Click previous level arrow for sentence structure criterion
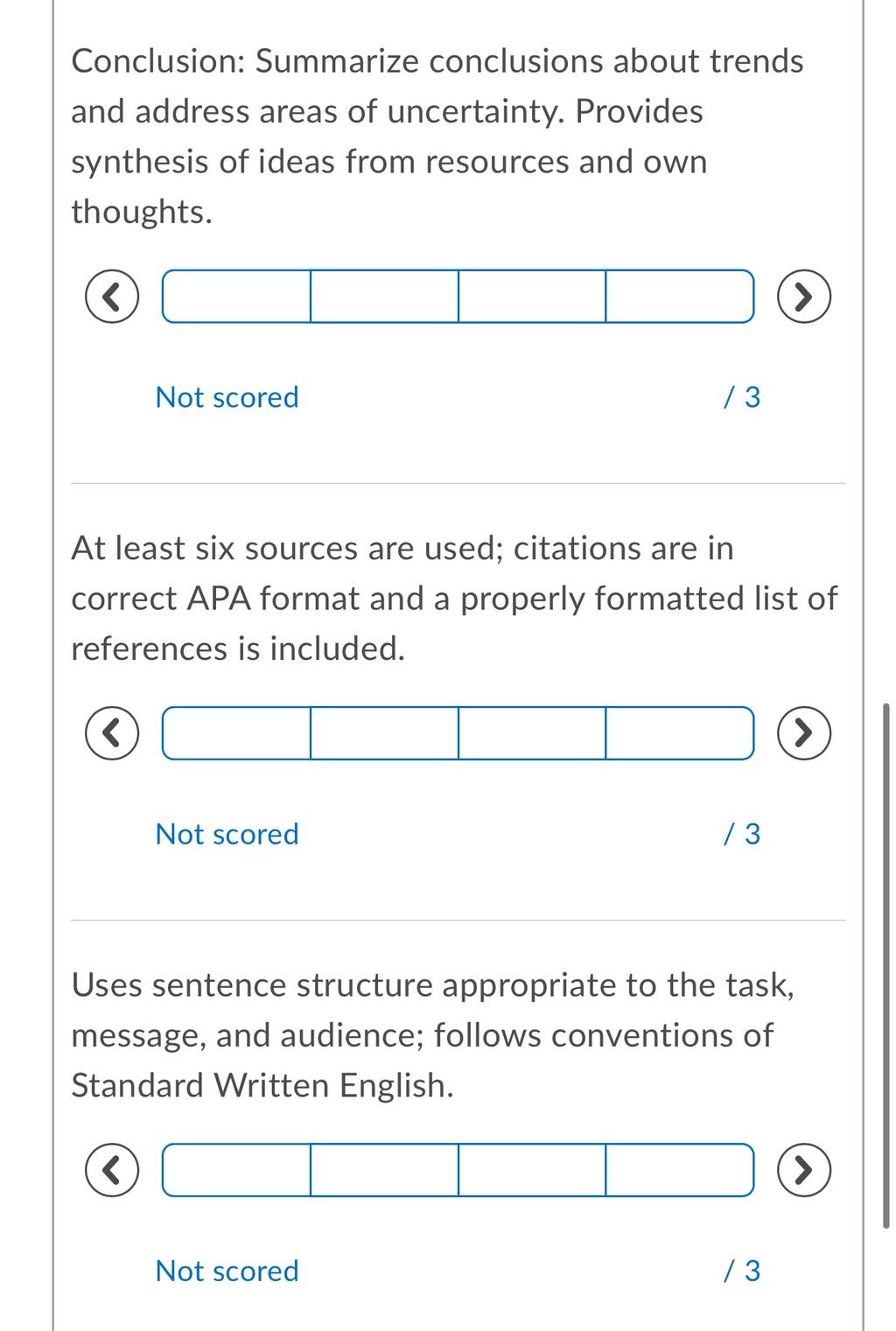 (x=112, y=1170)
